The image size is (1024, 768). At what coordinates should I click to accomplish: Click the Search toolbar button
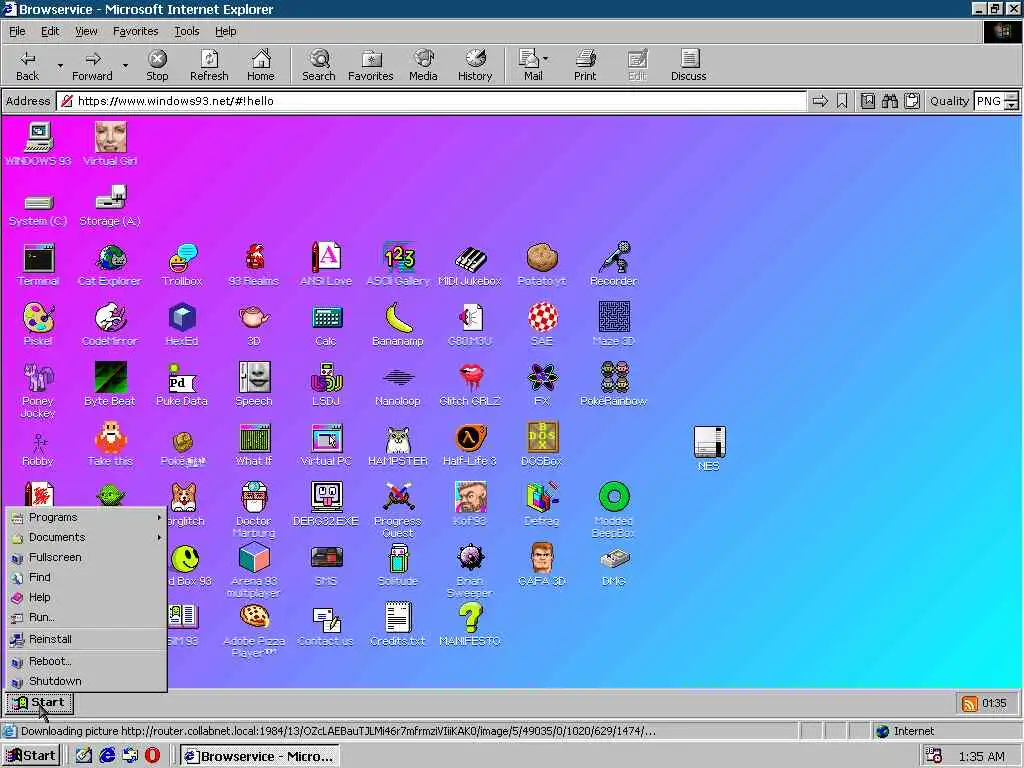[319, 65]
